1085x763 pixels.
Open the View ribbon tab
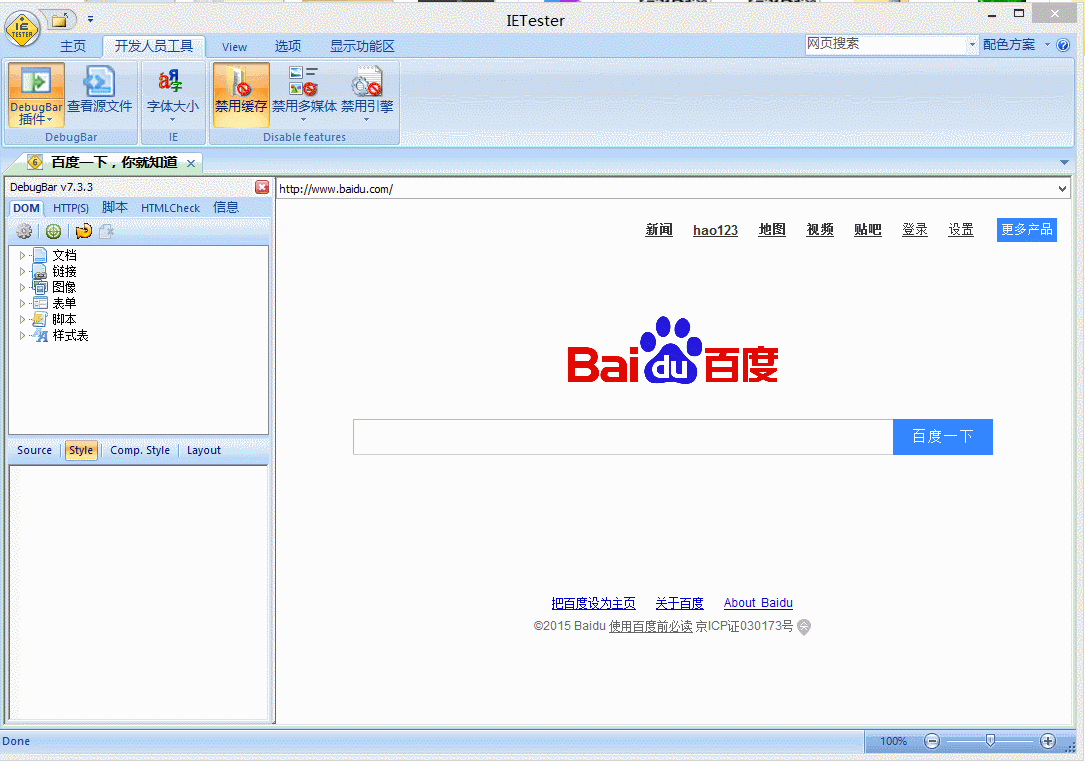pyautogui.click(x=234, y=46)
